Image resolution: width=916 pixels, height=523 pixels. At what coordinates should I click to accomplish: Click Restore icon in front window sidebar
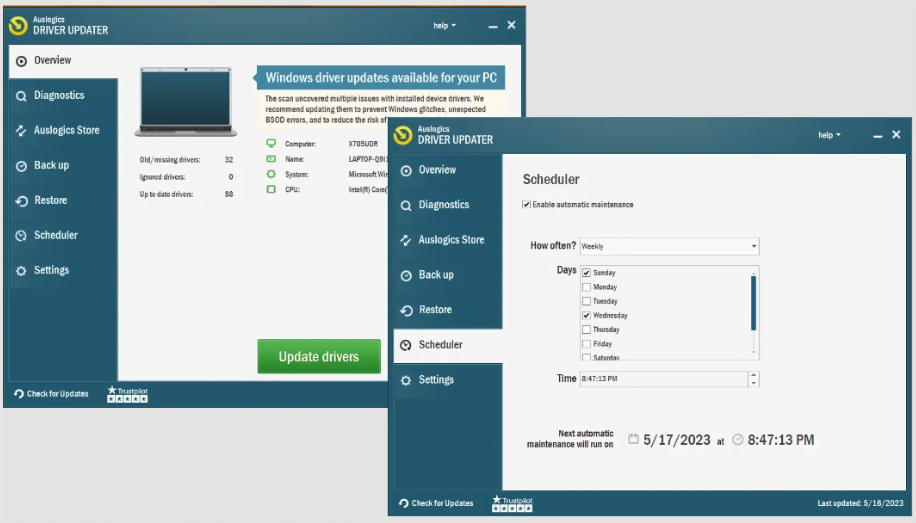406,310
